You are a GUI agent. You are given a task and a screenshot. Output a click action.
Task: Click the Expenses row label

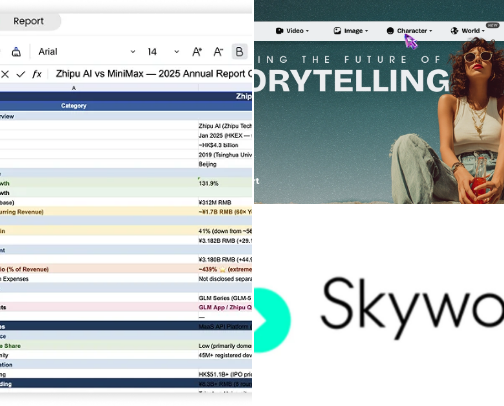pos(15,279)
